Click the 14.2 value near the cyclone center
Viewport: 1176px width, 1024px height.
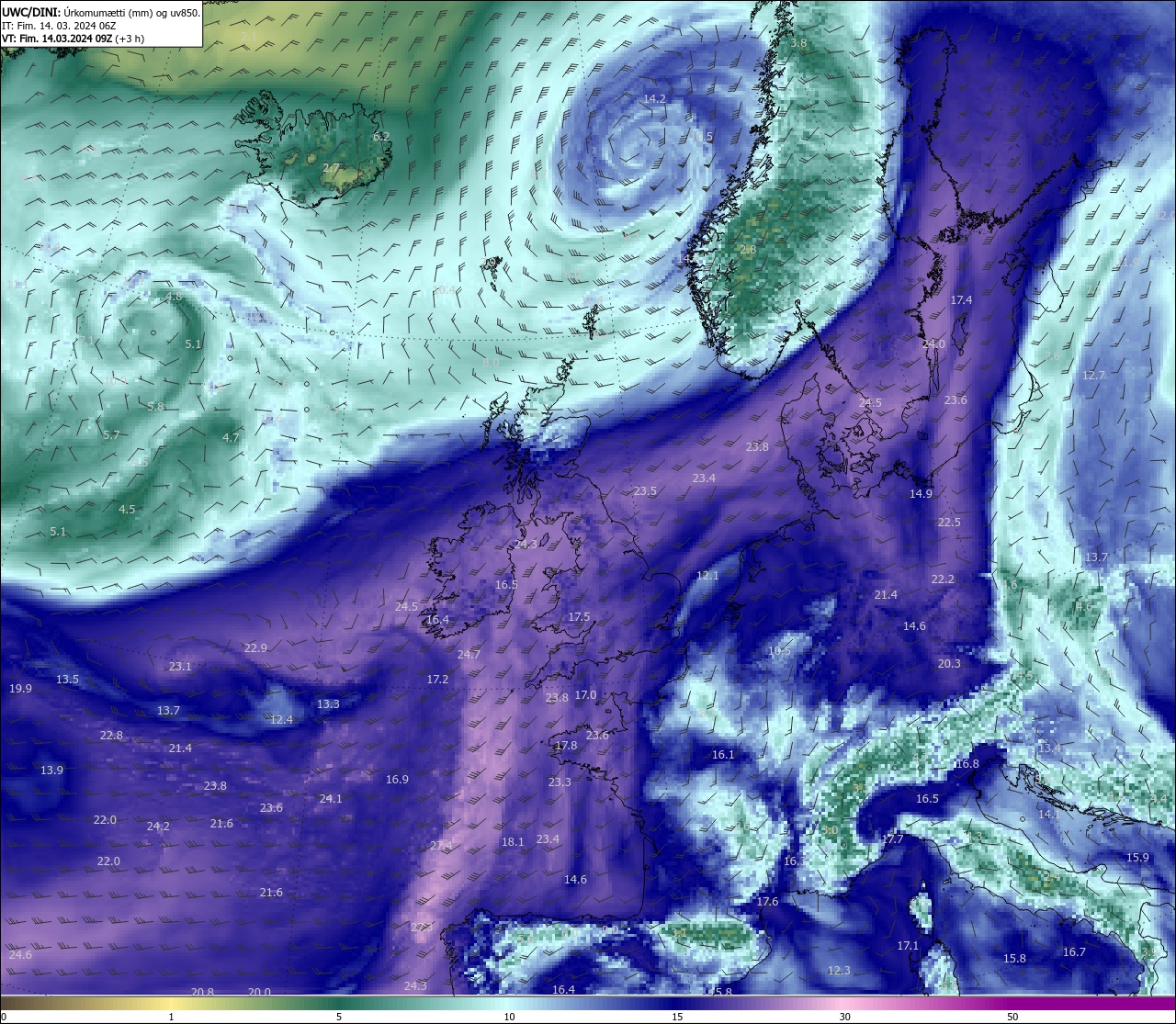654,98
